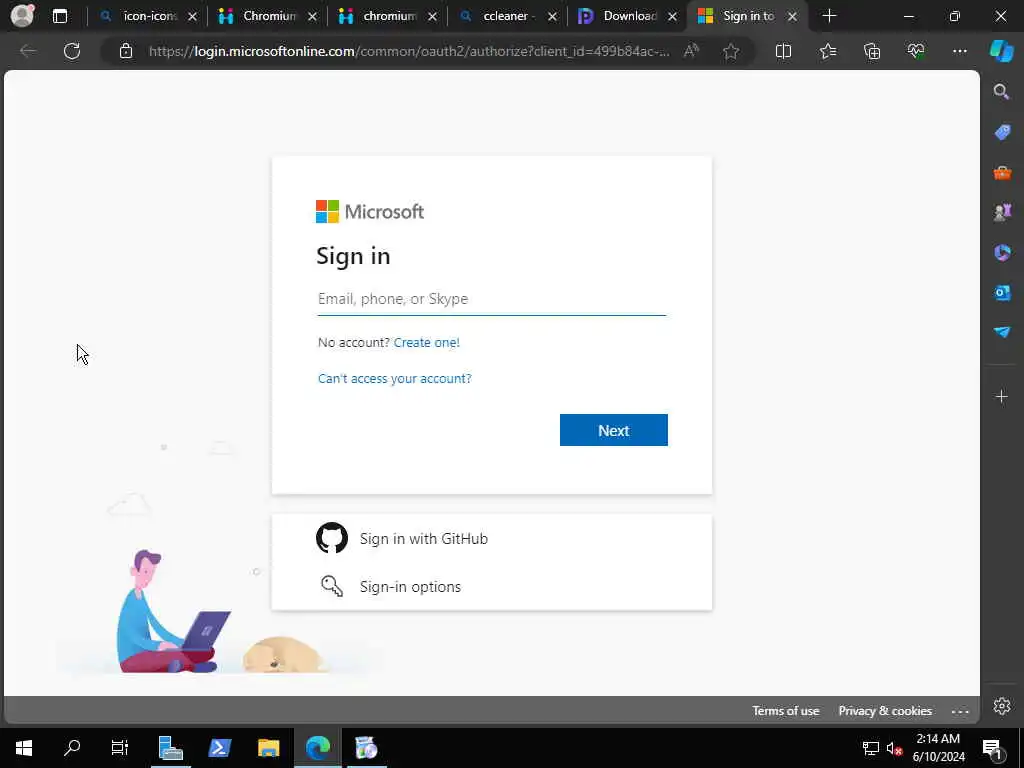Image resolution: width=1024 pixels, height=768 pixels.
Task: Open the Windows Start menu
Action: [x=24, y=748]
